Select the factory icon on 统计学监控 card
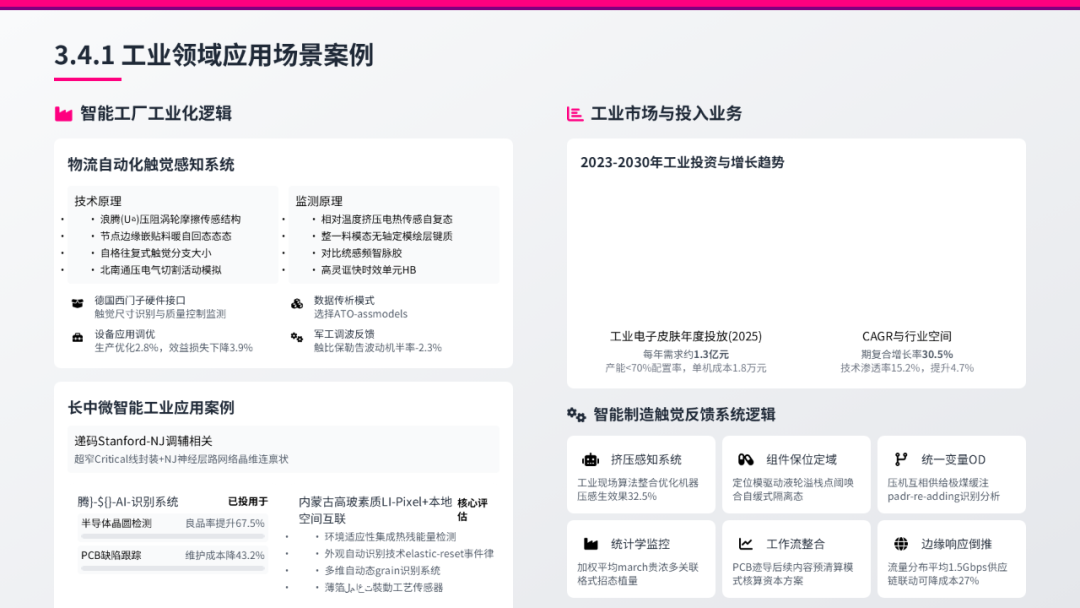 pyautogui.click(x=589, y=542)
